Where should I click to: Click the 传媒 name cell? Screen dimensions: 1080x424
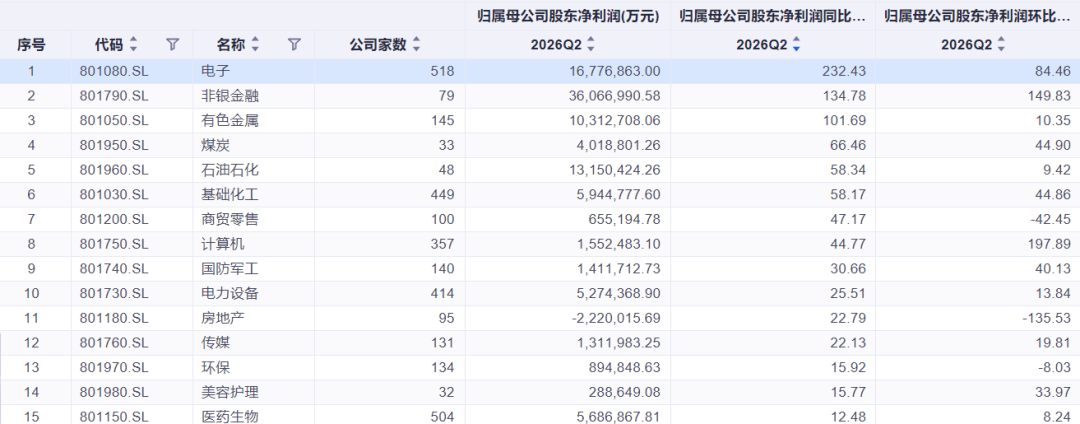pos(216,343)
